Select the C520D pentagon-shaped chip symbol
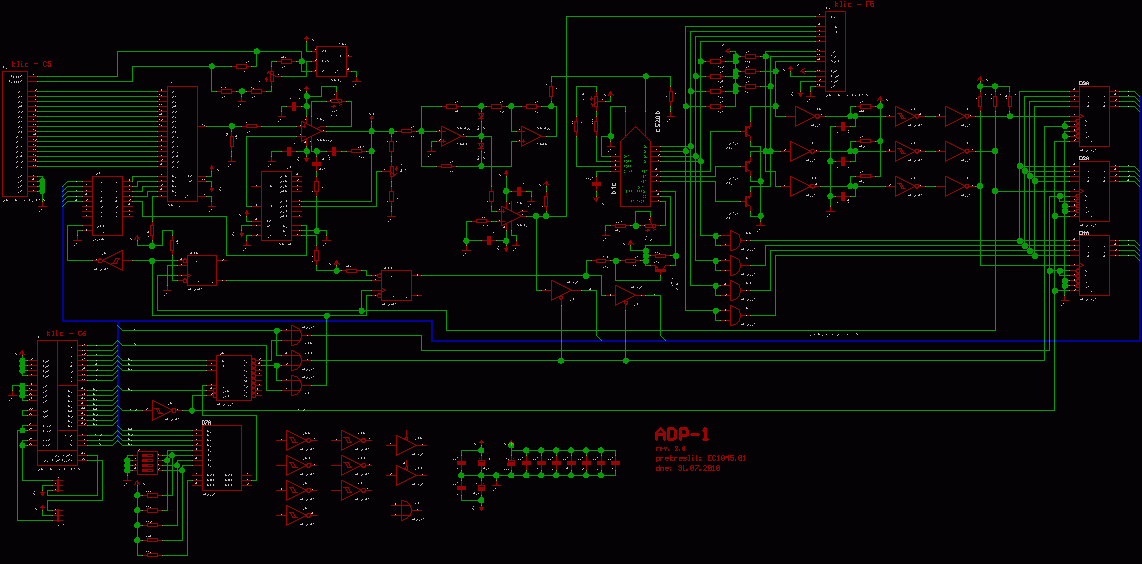Viewport: 1142px width, 564px height. (634, 168)
